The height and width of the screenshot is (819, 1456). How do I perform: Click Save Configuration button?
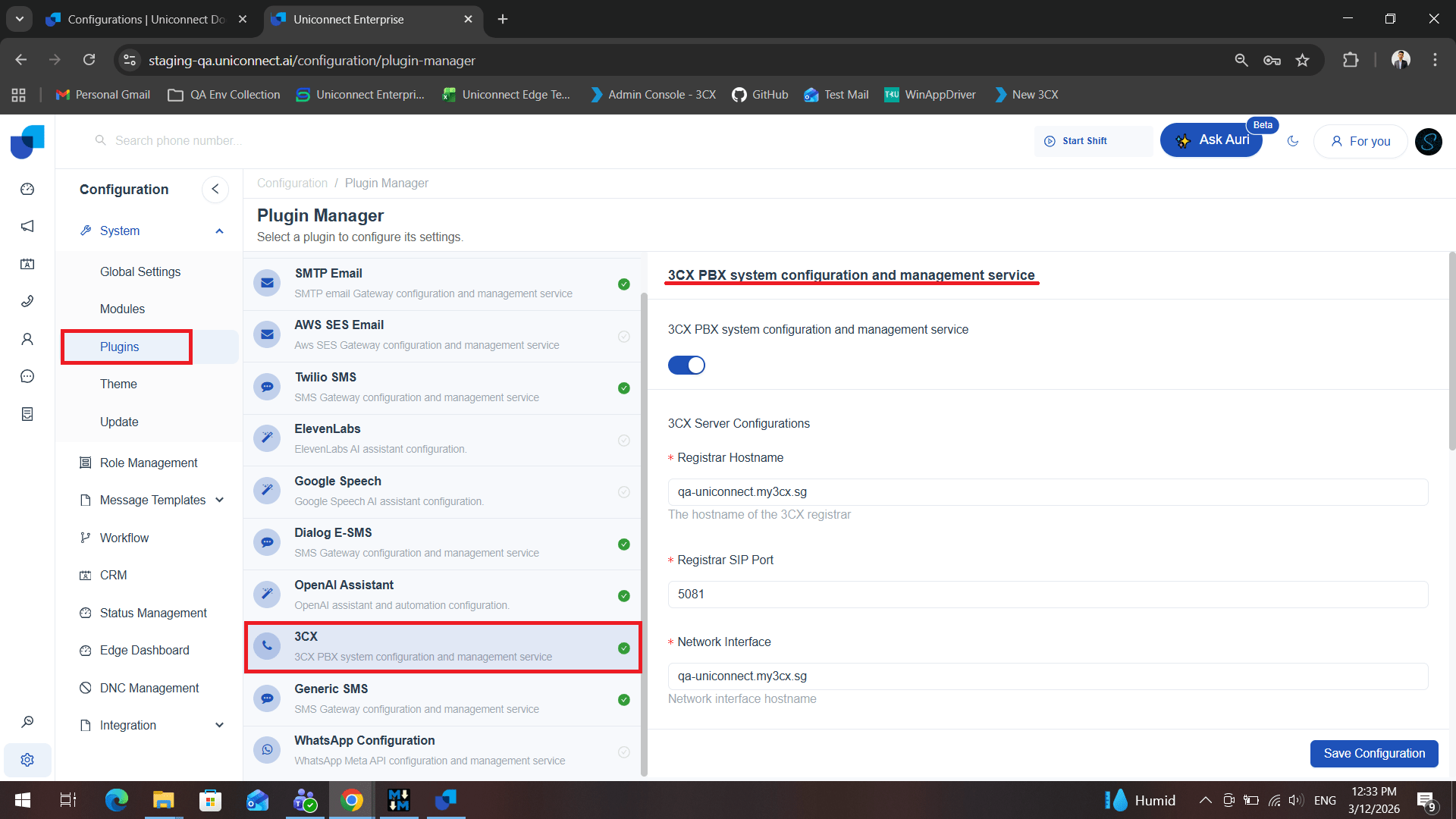pyautogui.click(x=1373, y=753)
